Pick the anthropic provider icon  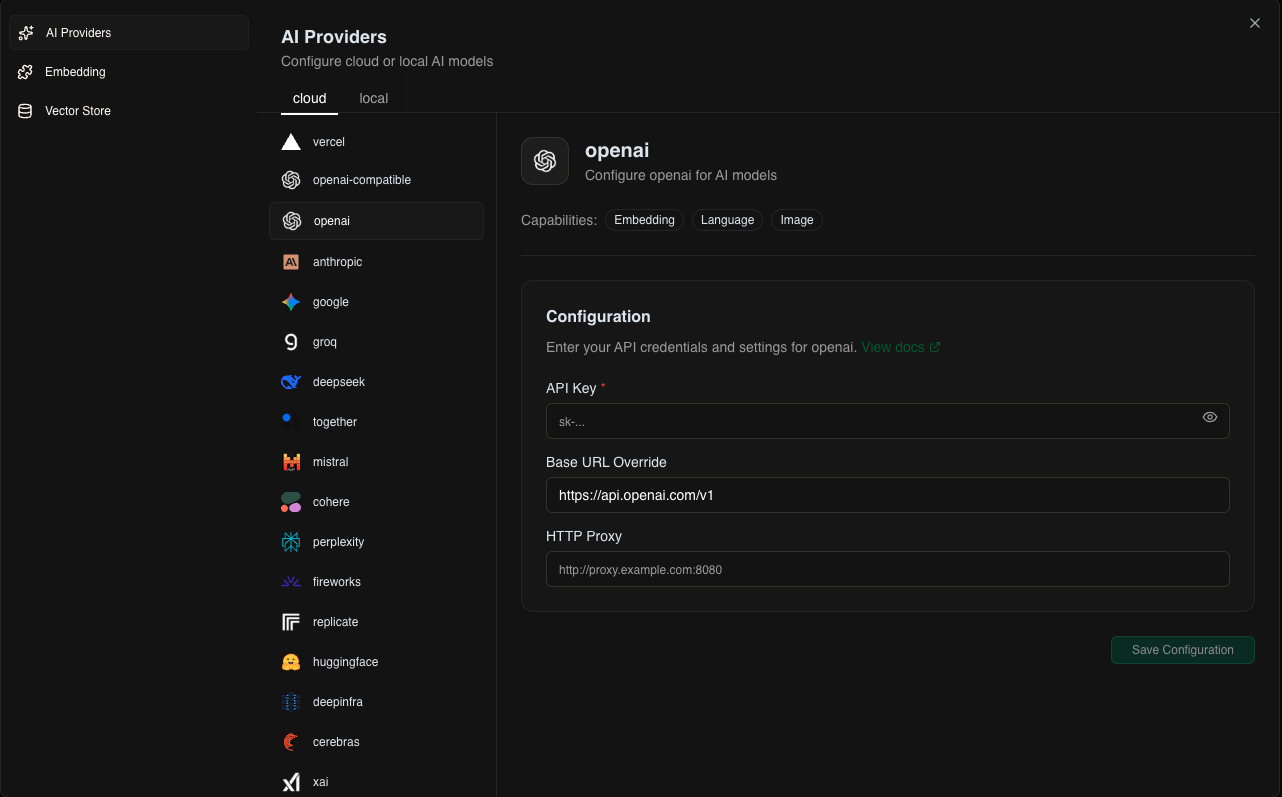coord(291,262)
